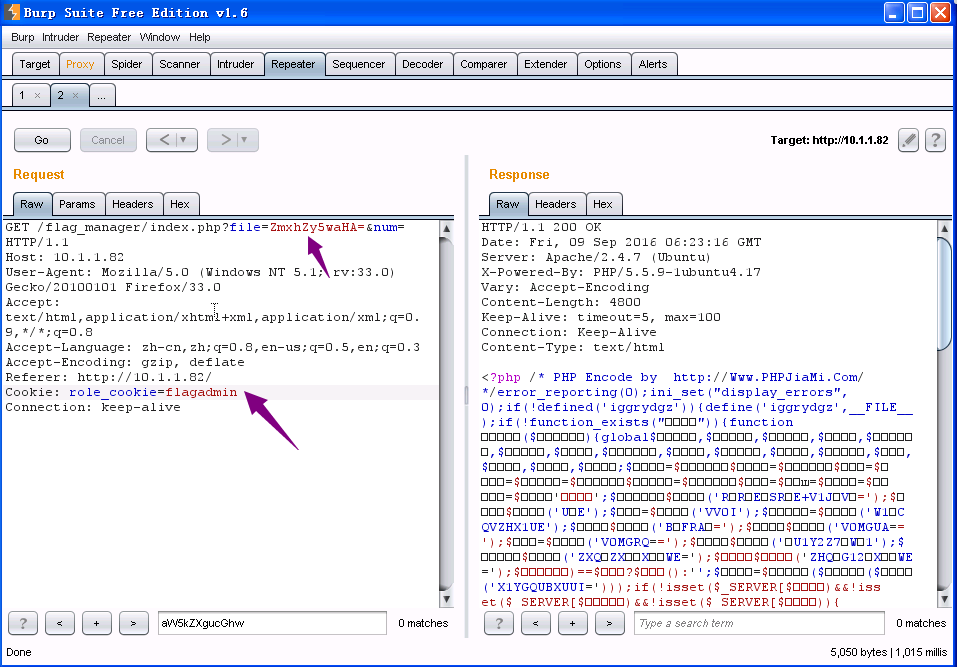Select the response Raw tab
Viewport: 957px width, 667px height.
pyautogui.click(x=508, y=204)
